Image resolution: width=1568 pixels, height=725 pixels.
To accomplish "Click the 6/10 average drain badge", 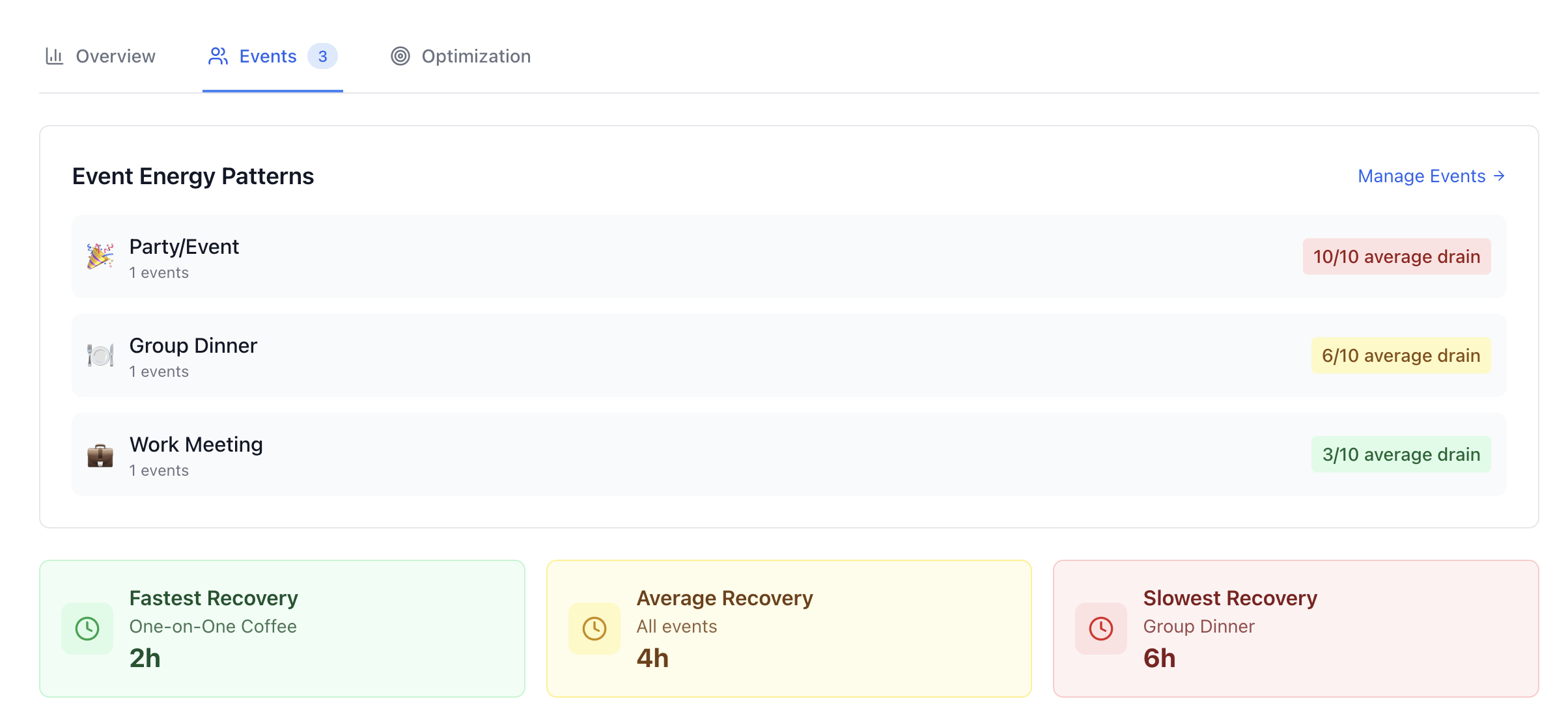I will pos(1401,355).
